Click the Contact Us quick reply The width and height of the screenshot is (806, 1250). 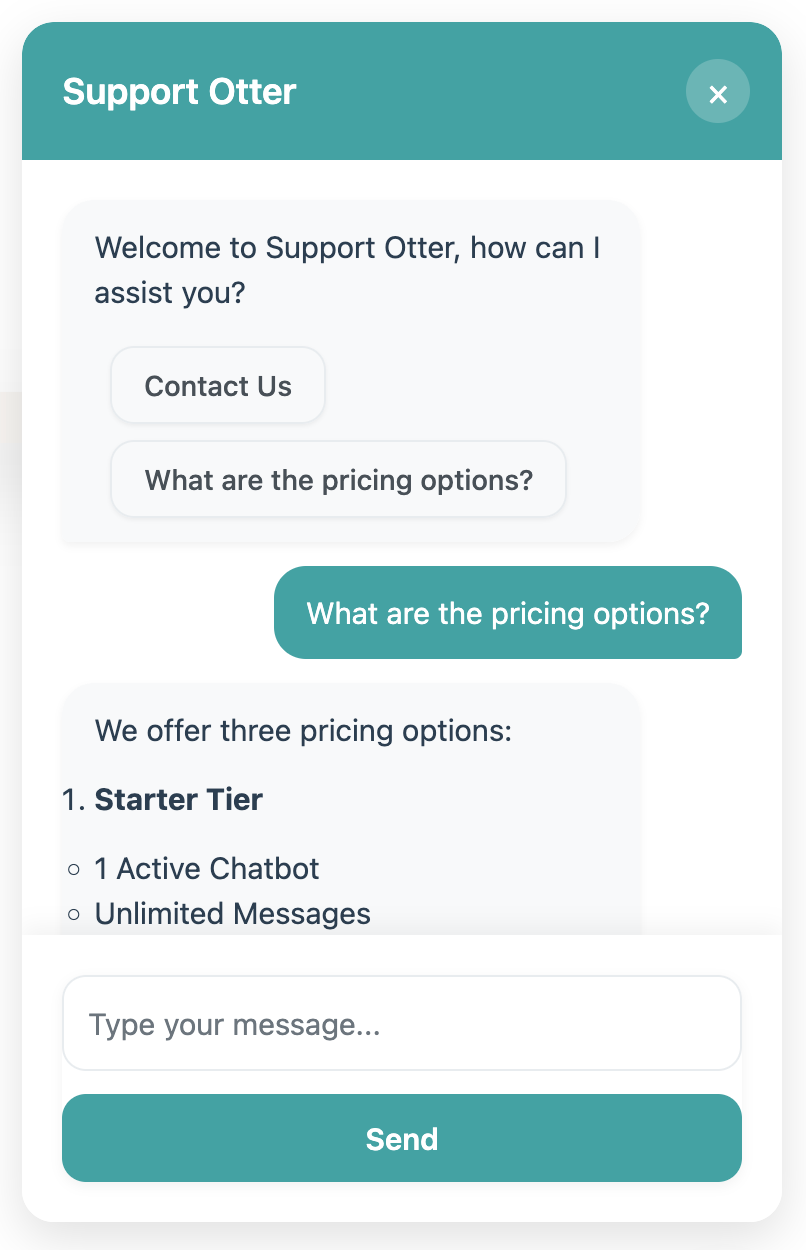click(x=218, y=386)
